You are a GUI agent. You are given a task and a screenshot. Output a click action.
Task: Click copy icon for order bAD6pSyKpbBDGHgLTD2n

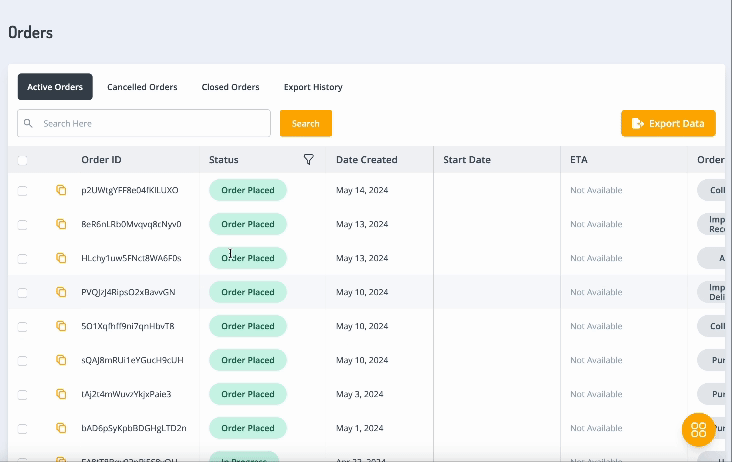coord(61,428)
